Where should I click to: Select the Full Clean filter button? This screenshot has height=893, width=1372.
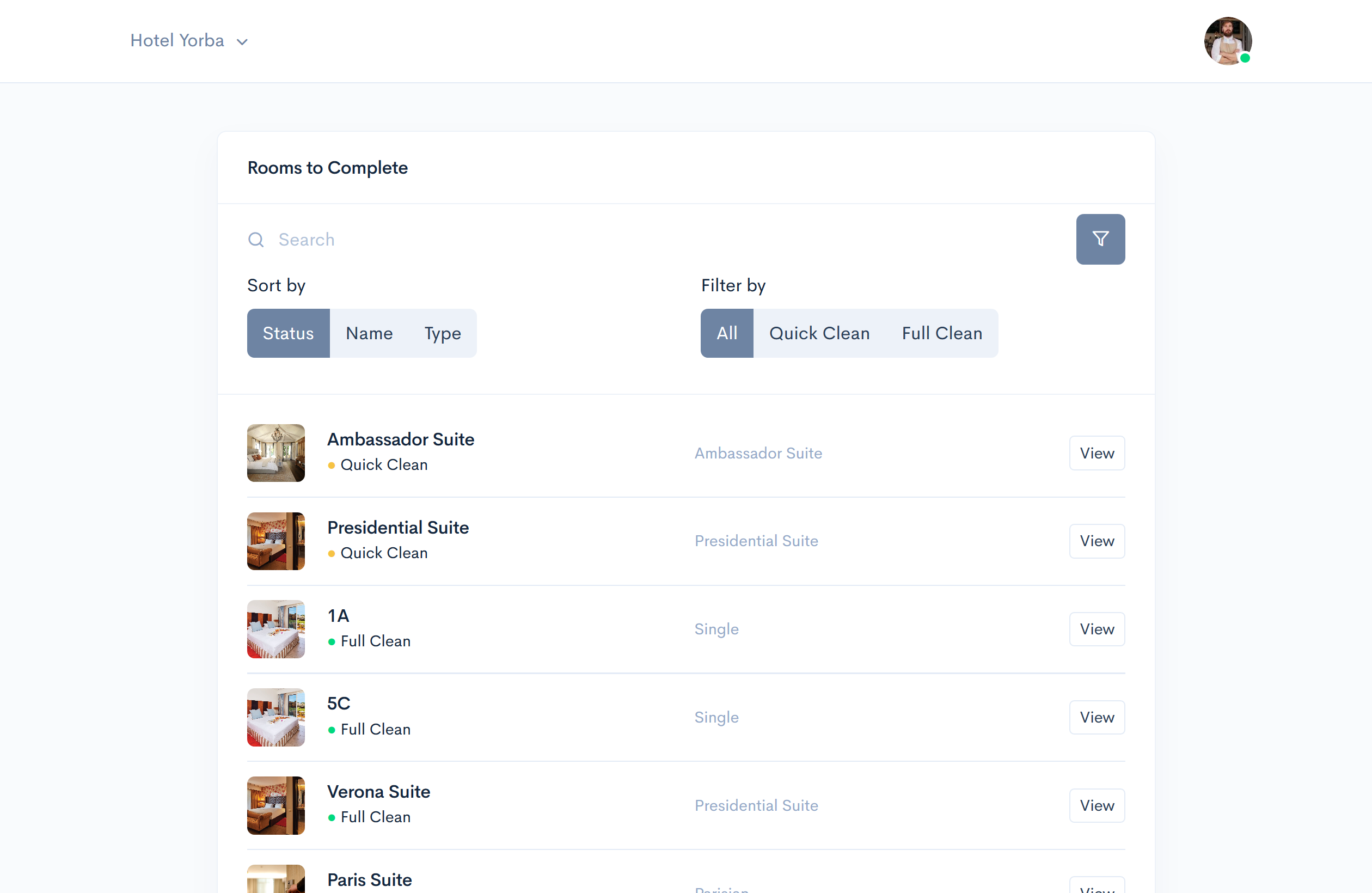(x=941, y=333)
